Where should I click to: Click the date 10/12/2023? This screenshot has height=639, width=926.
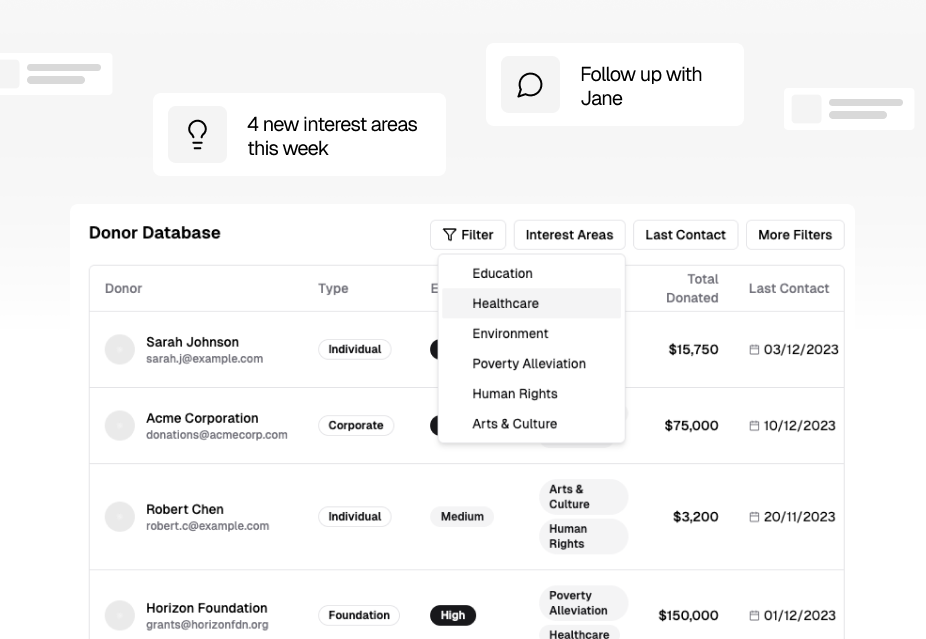point(800,426)
